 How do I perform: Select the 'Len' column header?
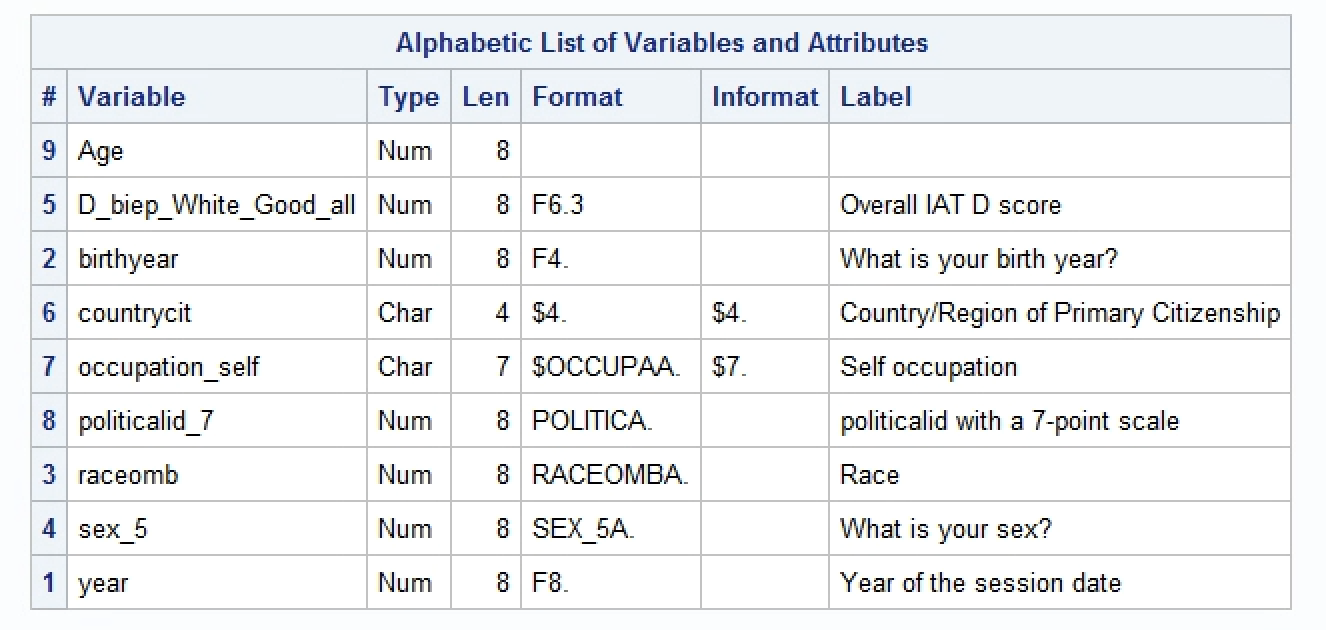coord(485,97)
